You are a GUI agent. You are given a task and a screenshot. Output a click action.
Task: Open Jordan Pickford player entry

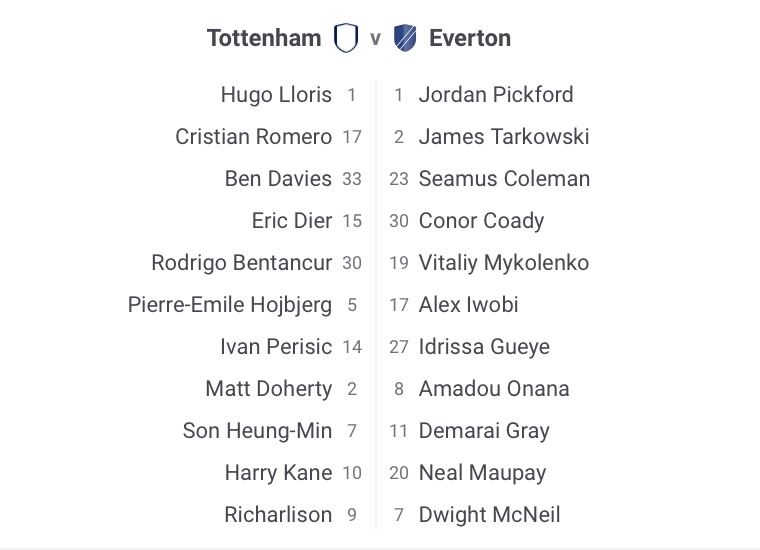(496, 95)
